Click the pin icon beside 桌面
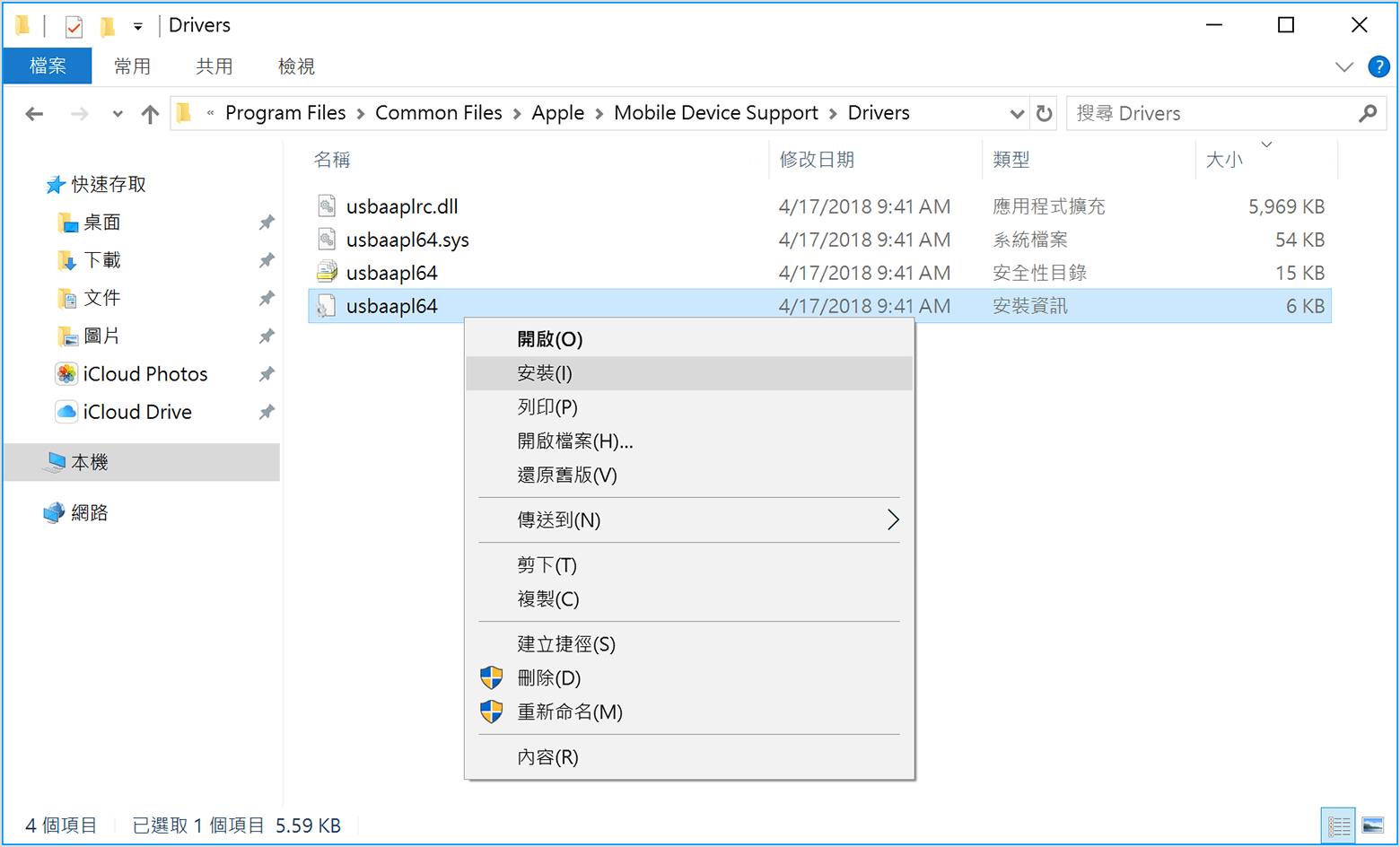The height and width of the screenshot is (847, 1400). click(267, 223)
